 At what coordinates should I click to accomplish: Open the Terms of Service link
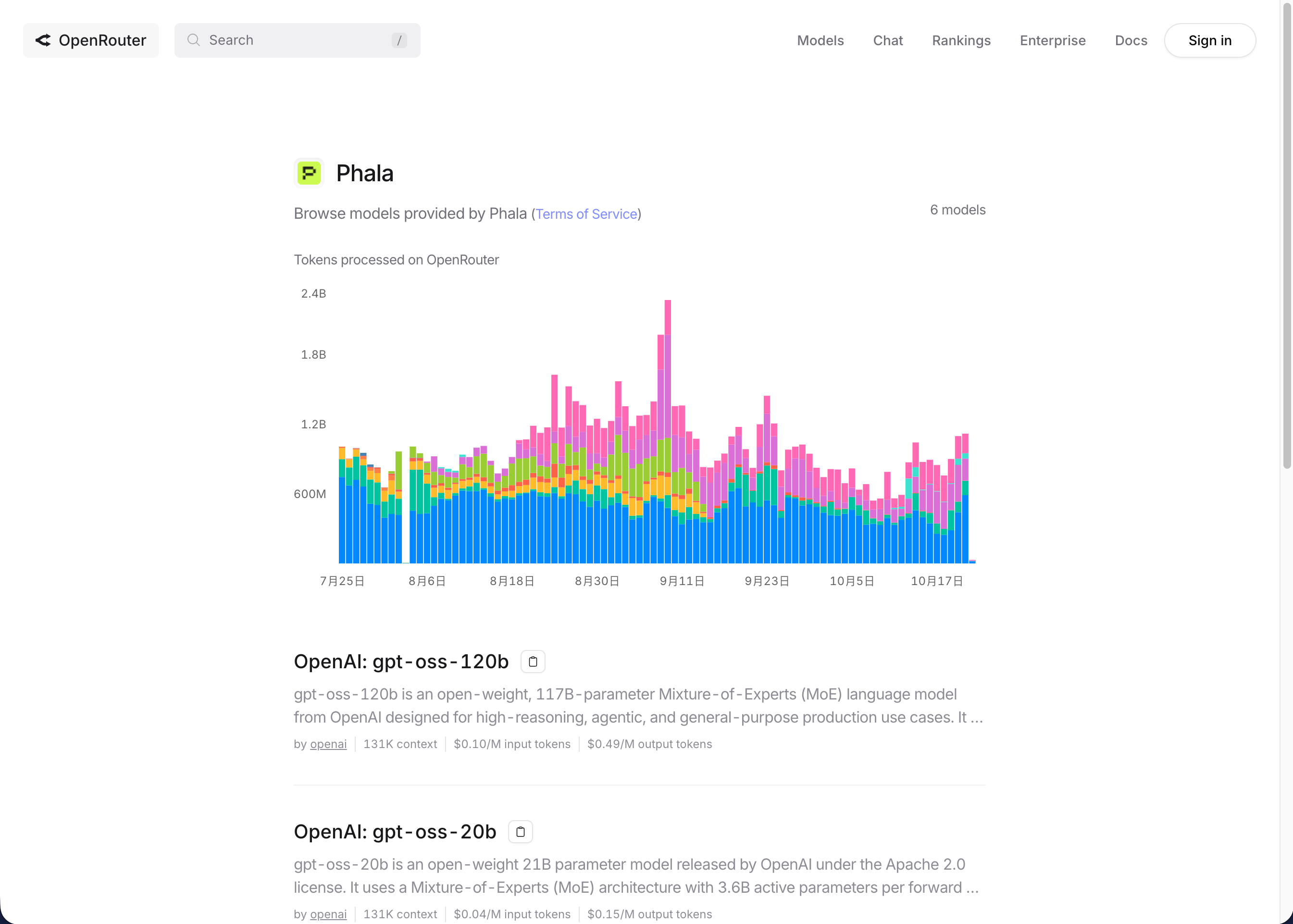click(586, 214)
